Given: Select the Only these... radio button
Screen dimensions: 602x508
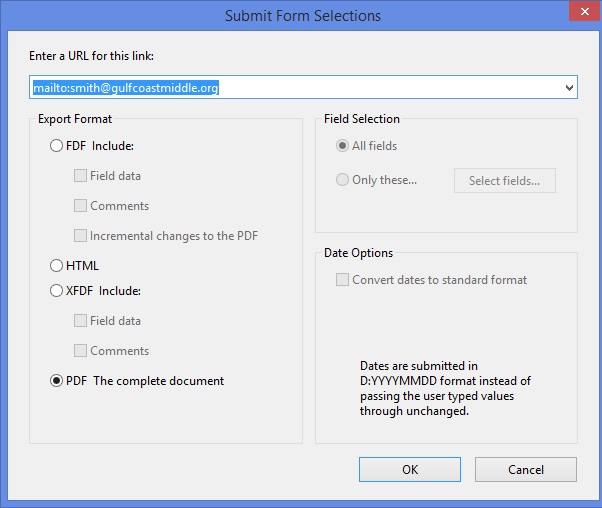Looking at the screenshot, I should click(343, 181).
